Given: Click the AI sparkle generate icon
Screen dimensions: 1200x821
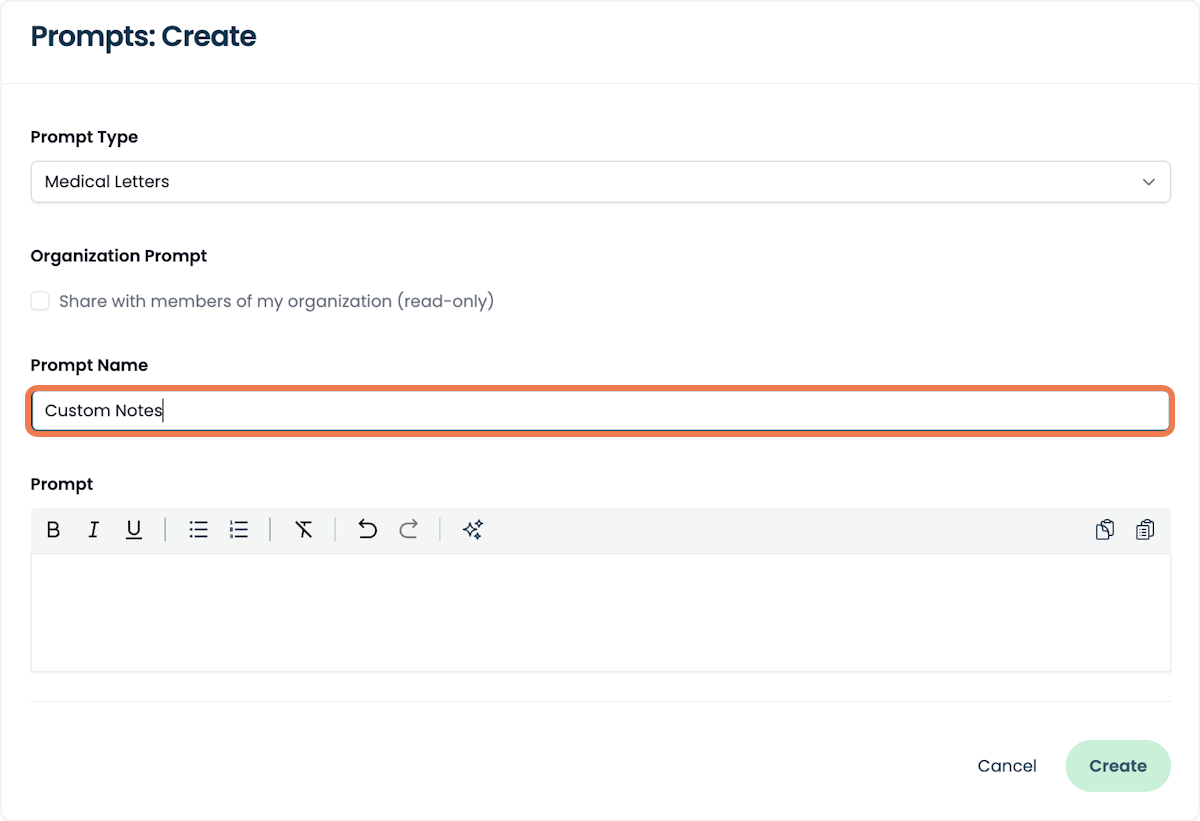Looking at the screenshot, I should 473,530.
